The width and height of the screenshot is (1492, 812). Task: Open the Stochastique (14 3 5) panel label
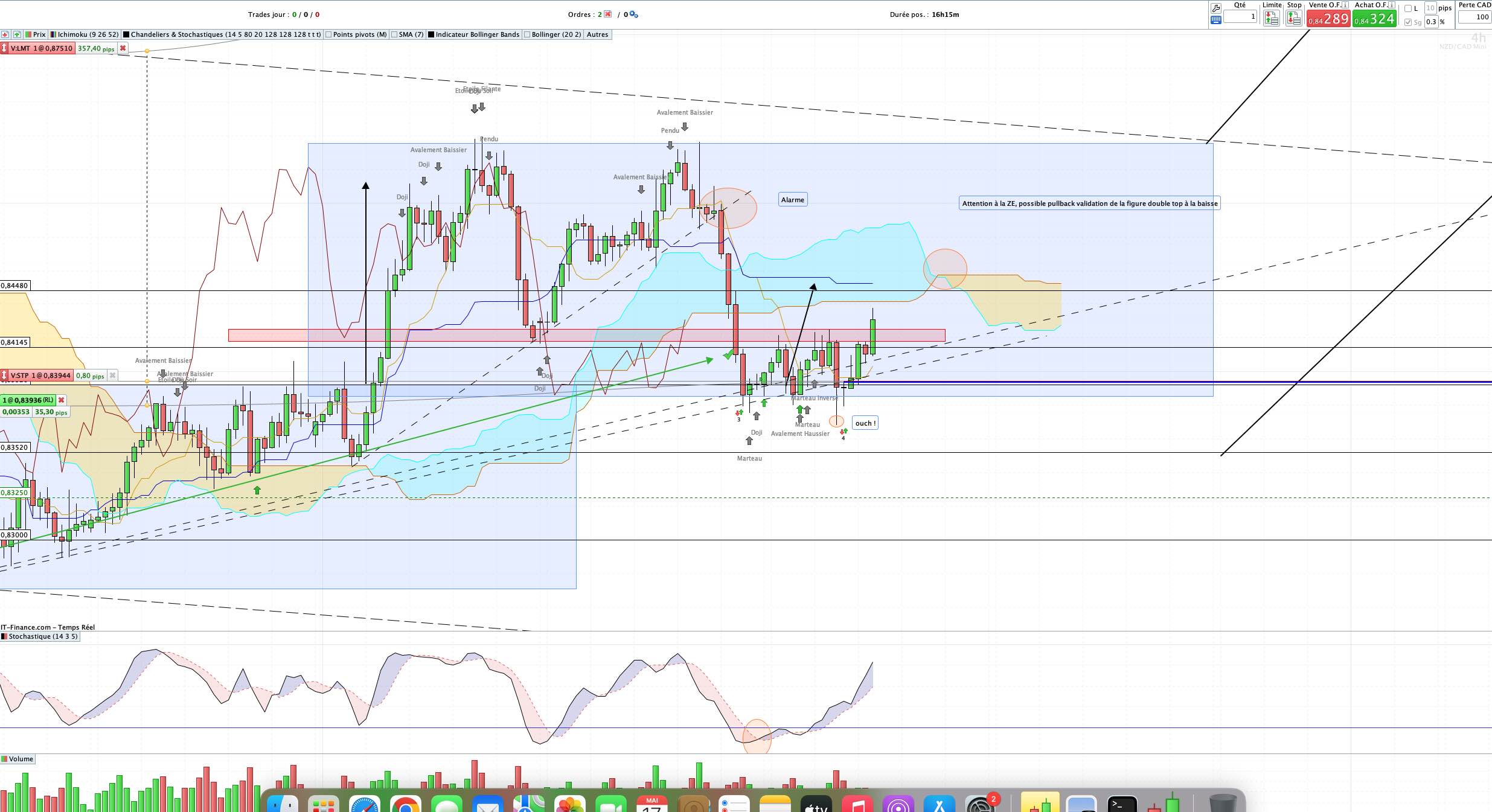(40, 636)
